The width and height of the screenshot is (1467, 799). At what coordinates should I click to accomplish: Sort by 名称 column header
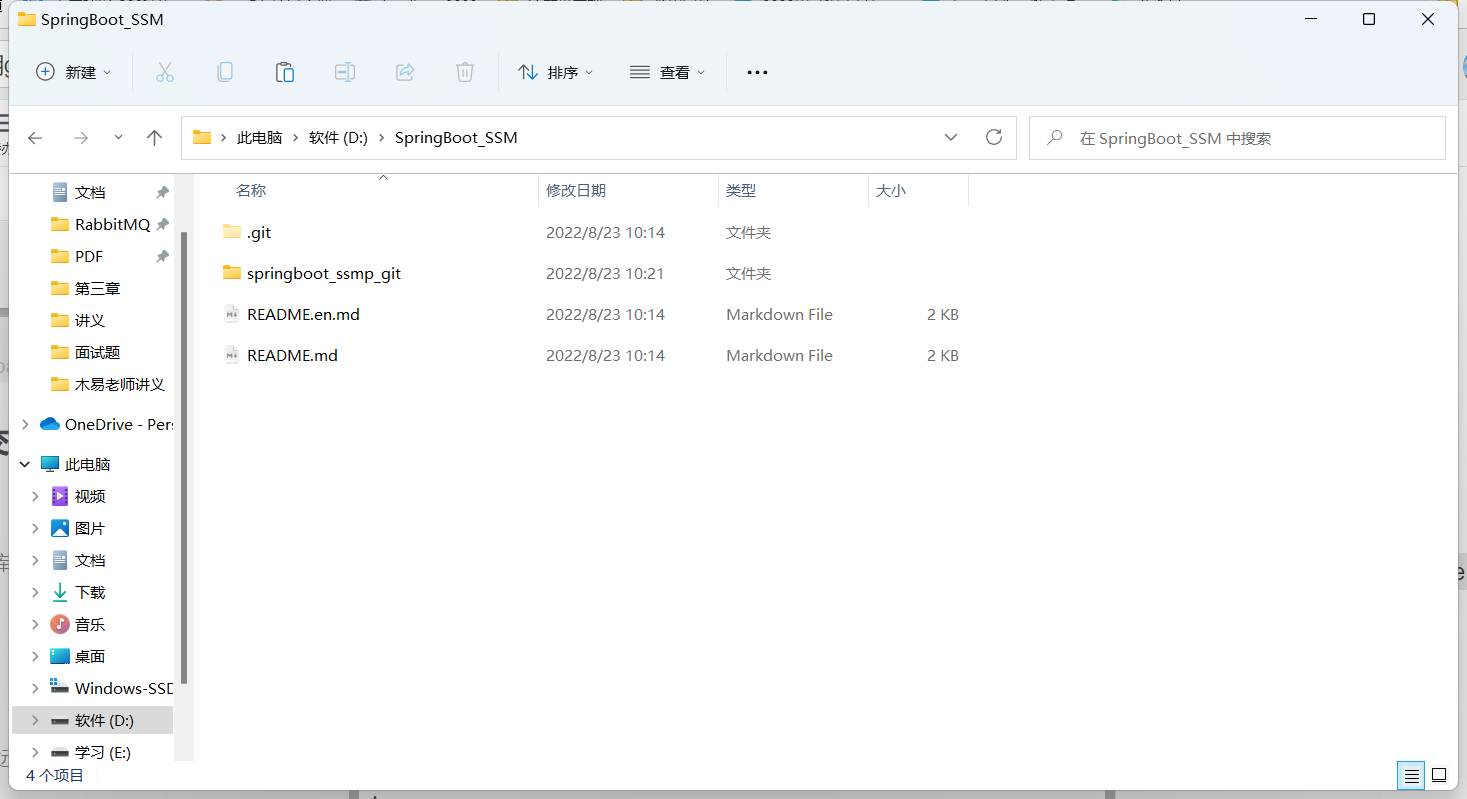coord(251,190)
